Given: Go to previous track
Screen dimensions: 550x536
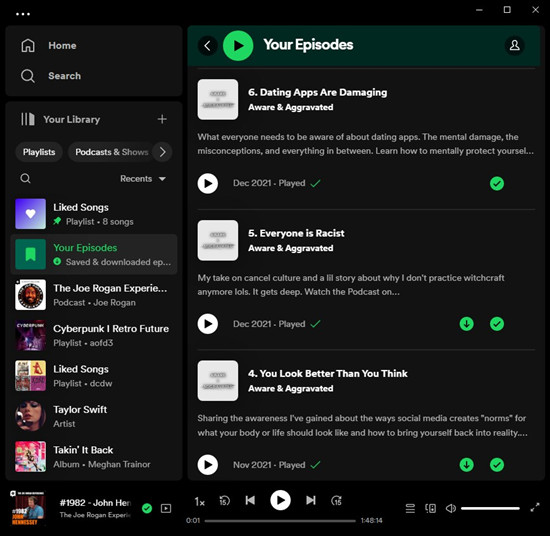Looking at the screenshot, I should tap(250, 500).
